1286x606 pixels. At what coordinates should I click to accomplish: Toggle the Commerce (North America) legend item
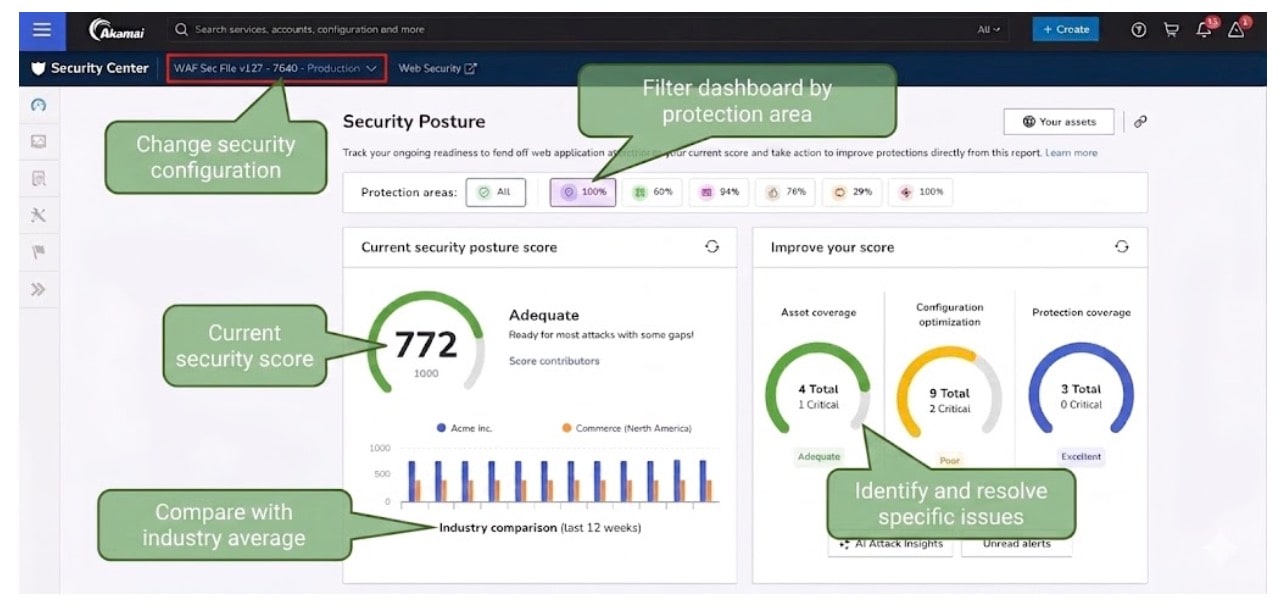pos(627,428)
